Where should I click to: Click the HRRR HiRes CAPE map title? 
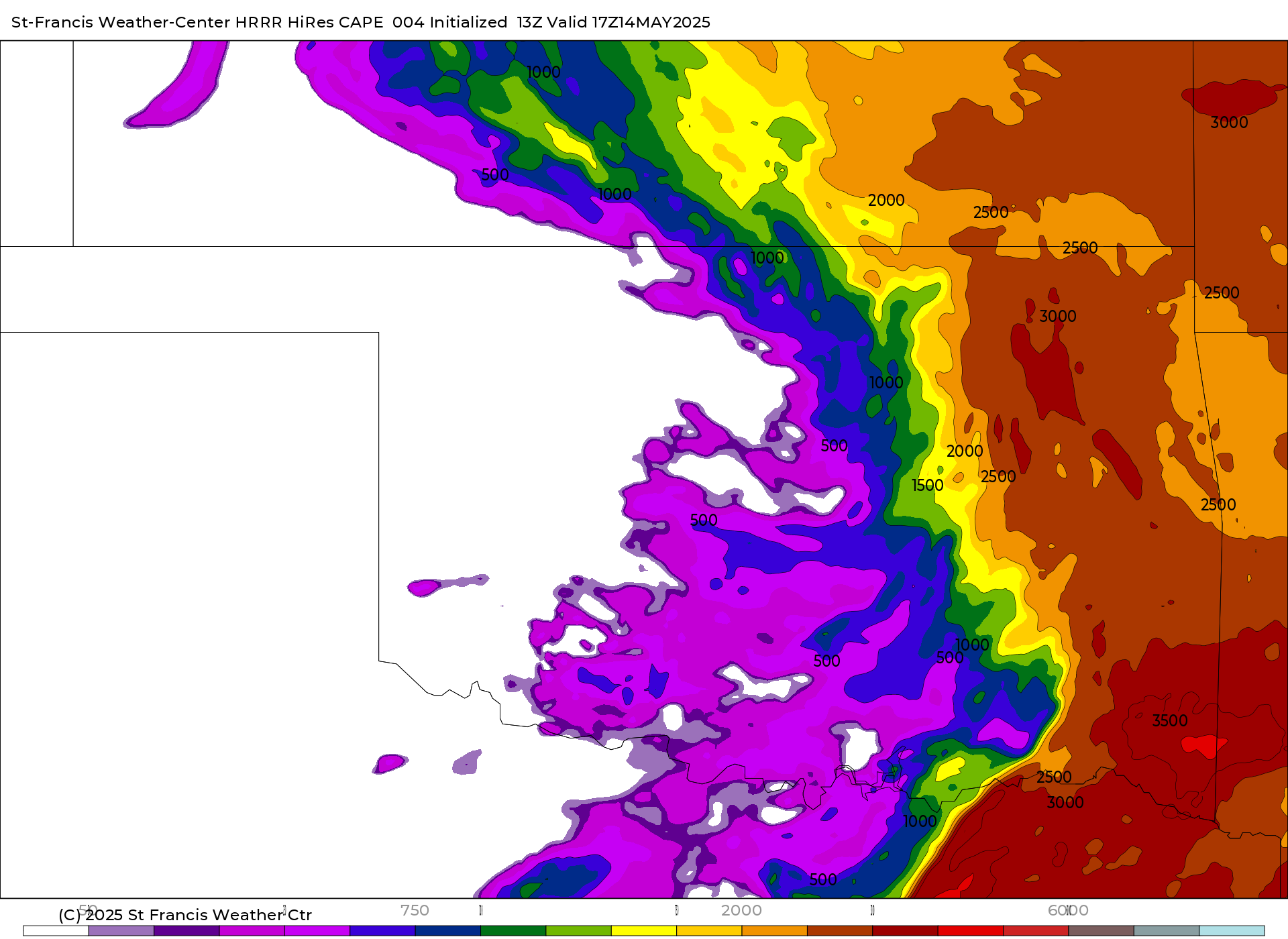(x=361, y=22)
